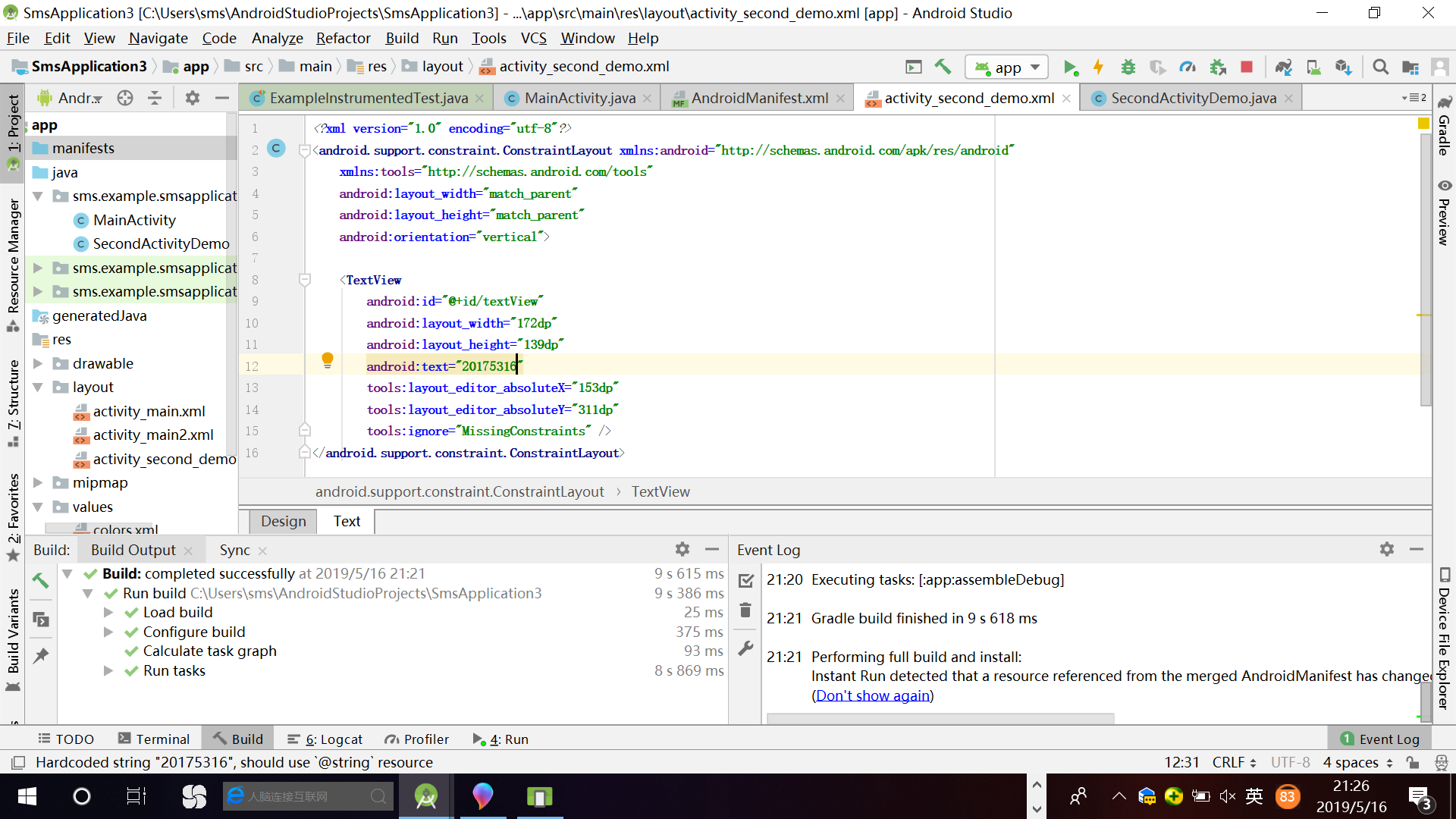Image resolution: width=1456 pixels, height=819 pixels.
Task: Clear the Event Log with trash icon
Action: coord(745,610)
